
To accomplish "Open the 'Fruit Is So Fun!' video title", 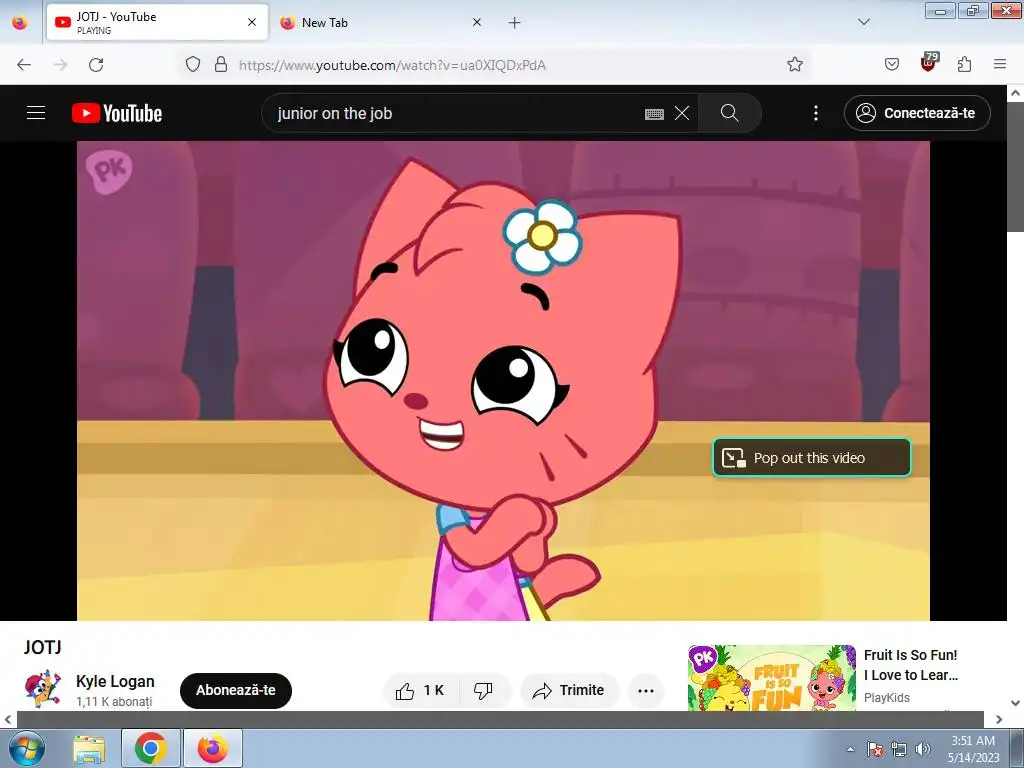I will click(911, 665).
